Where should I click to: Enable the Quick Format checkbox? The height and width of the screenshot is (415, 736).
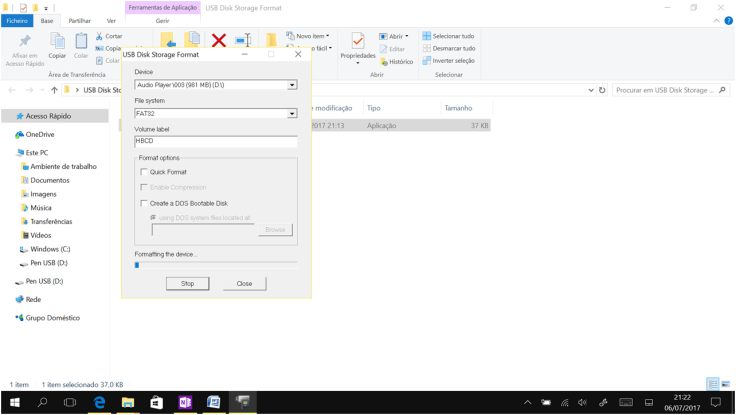144,172
